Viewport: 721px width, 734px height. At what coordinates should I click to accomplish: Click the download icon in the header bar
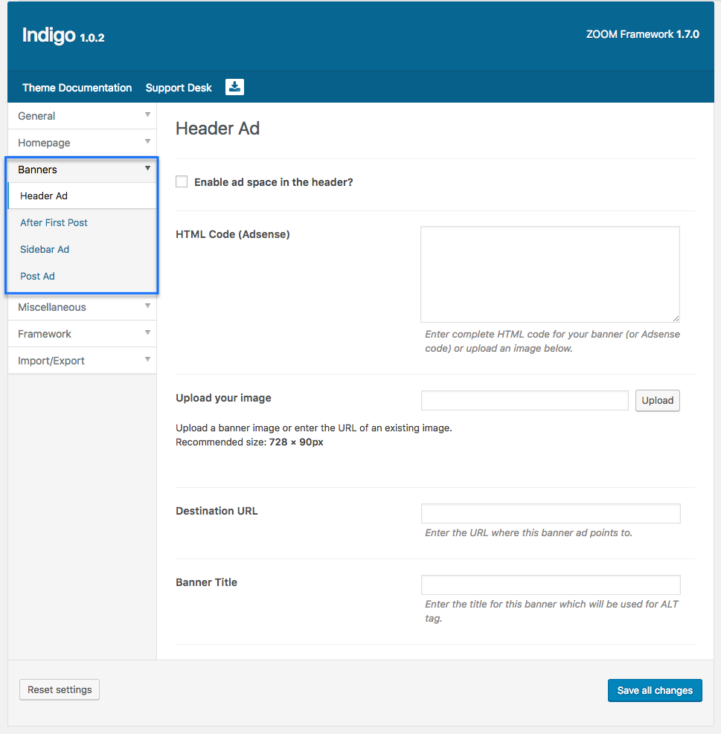pyautogui.click(x=235, y=87)
